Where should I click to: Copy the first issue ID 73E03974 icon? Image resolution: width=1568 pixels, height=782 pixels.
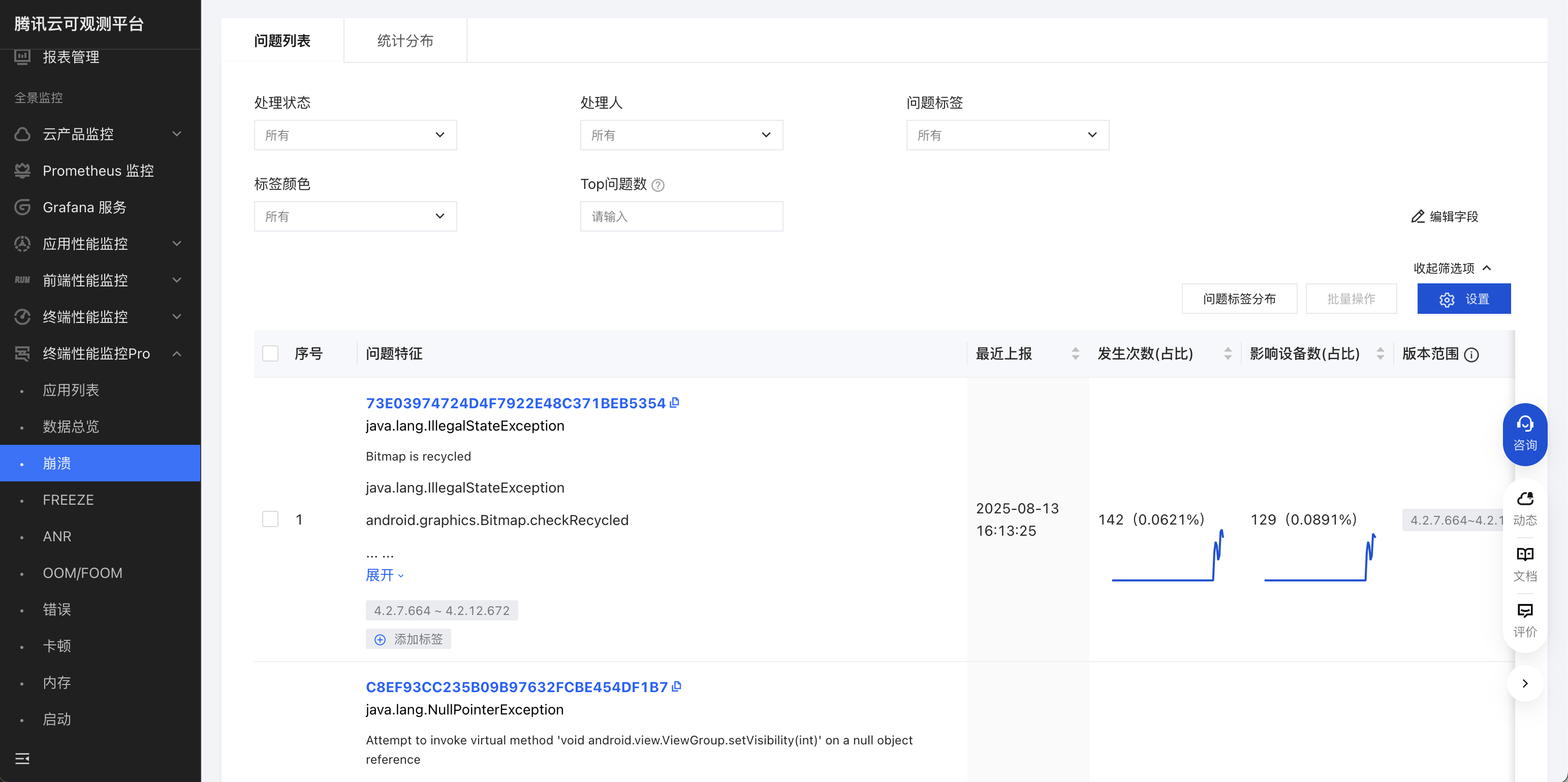(674, 403)
